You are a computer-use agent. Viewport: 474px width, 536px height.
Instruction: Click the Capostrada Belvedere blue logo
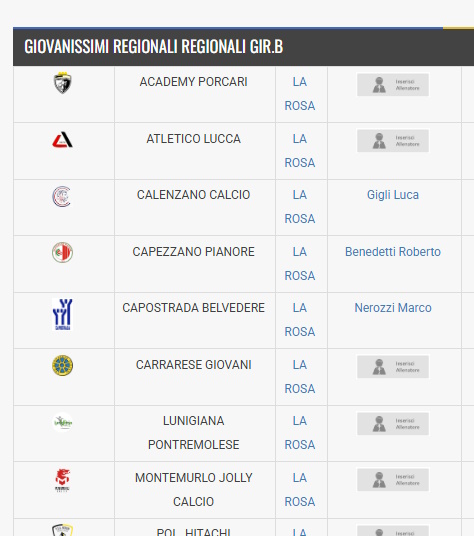(x=63, y=314)
